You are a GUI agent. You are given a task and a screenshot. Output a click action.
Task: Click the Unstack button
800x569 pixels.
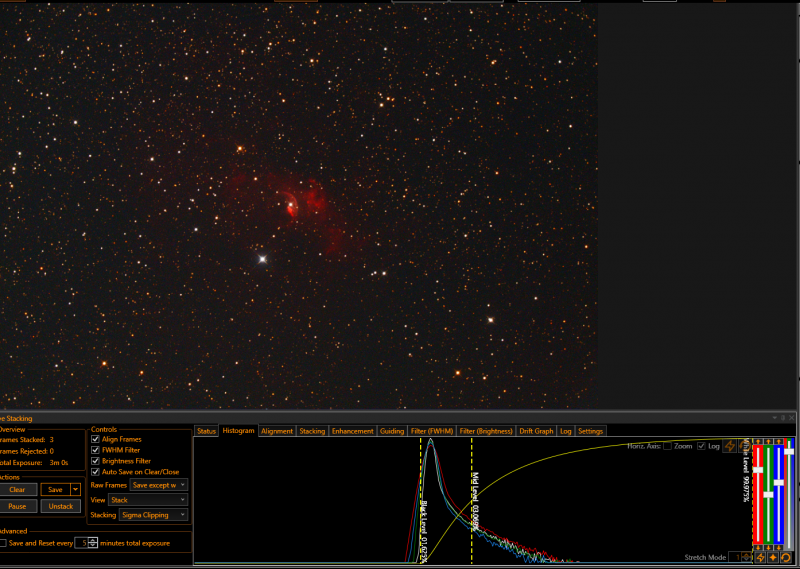pyautogui.click(x=61, y=506)
